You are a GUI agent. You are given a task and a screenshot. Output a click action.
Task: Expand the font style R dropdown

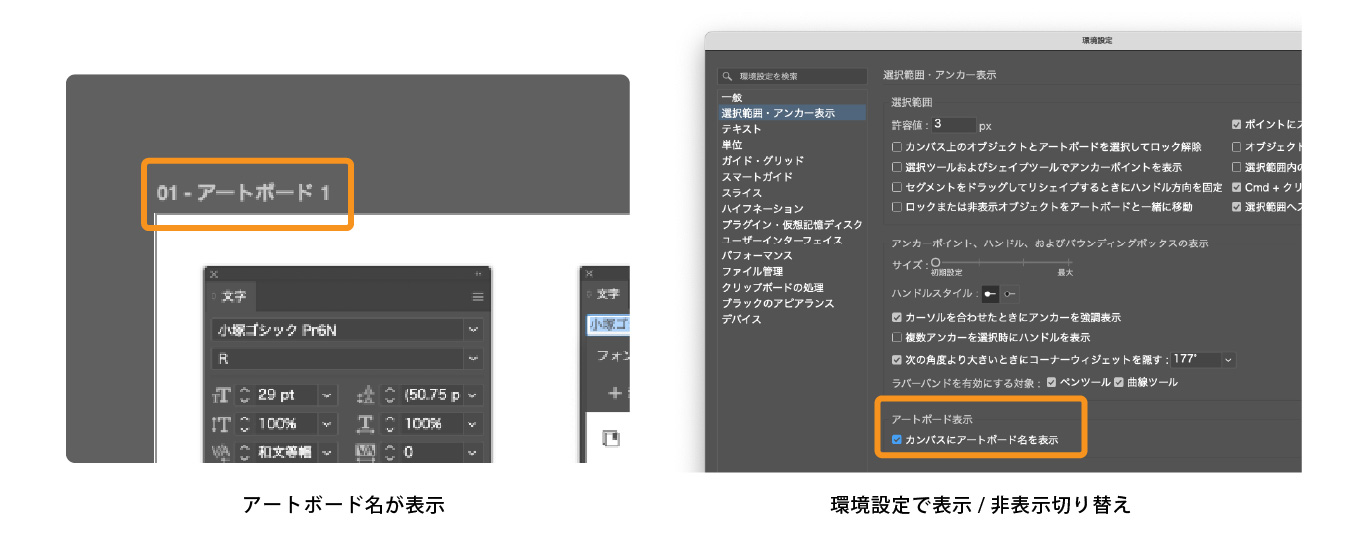[x=472, y=358]
